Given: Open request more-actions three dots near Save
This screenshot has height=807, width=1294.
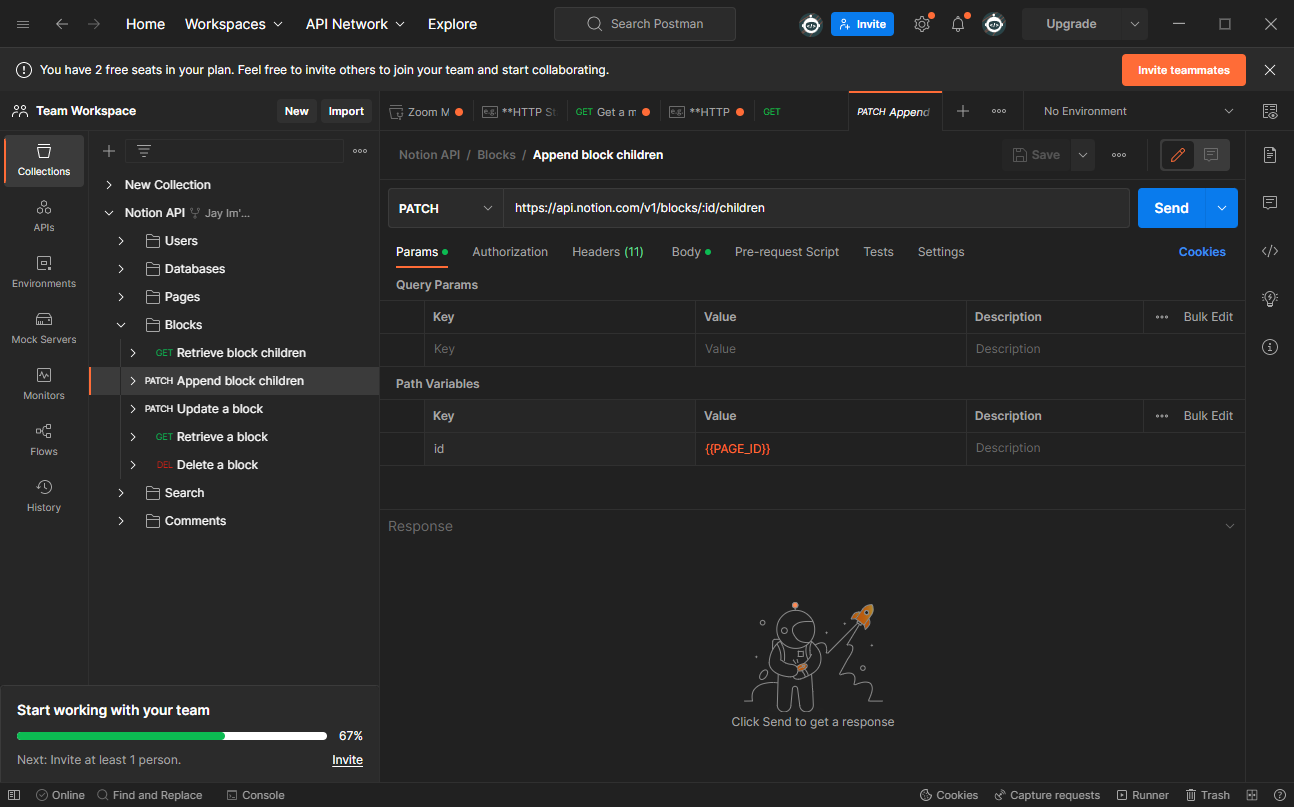Looking at the screenshot, I should coord(1119,155).
